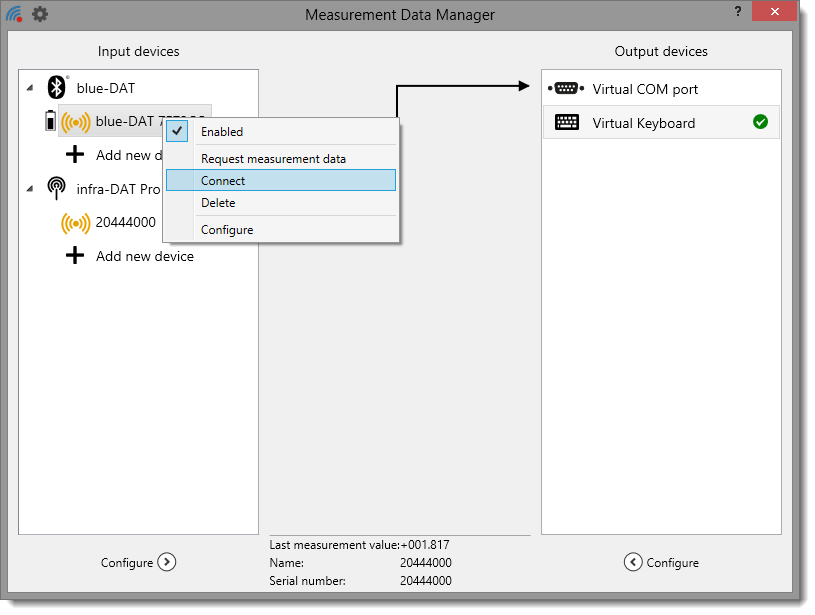Choose Delete in the context menu
815x615 pixels.
coord(218,203)
